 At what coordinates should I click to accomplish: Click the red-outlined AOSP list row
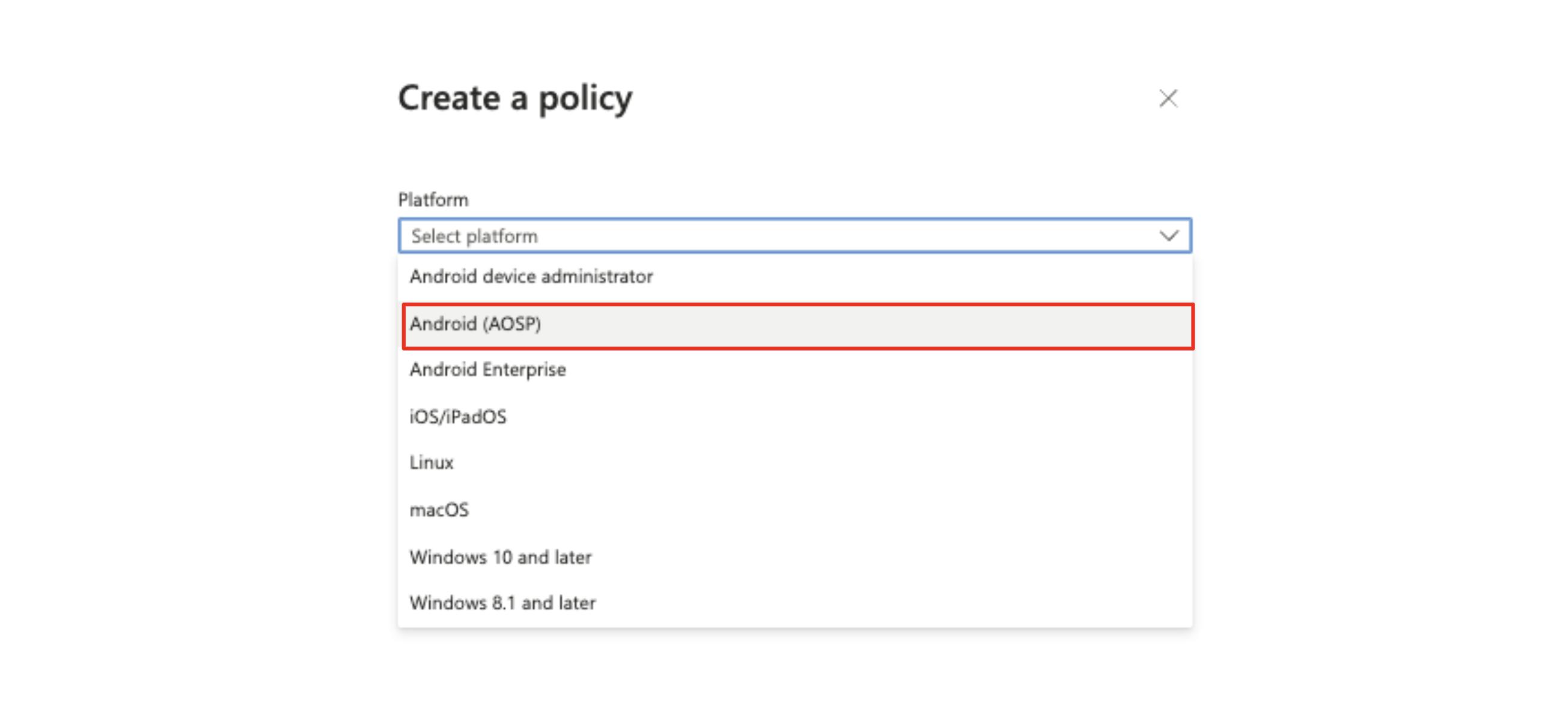pyautogui.click(x=797, y=326)
